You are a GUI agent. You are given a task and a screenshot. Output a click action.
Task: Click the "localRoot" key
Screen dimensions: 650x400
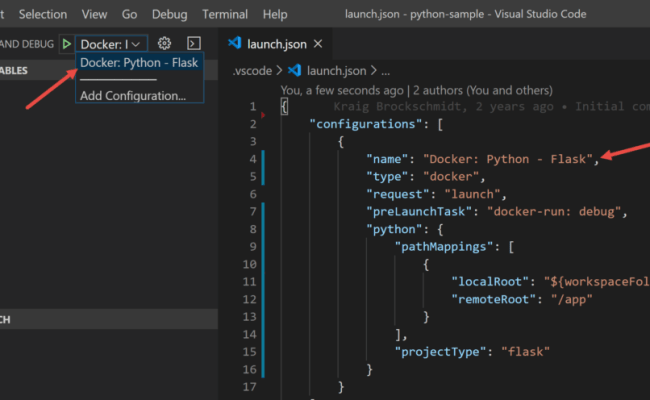click(x=490, y=282)
